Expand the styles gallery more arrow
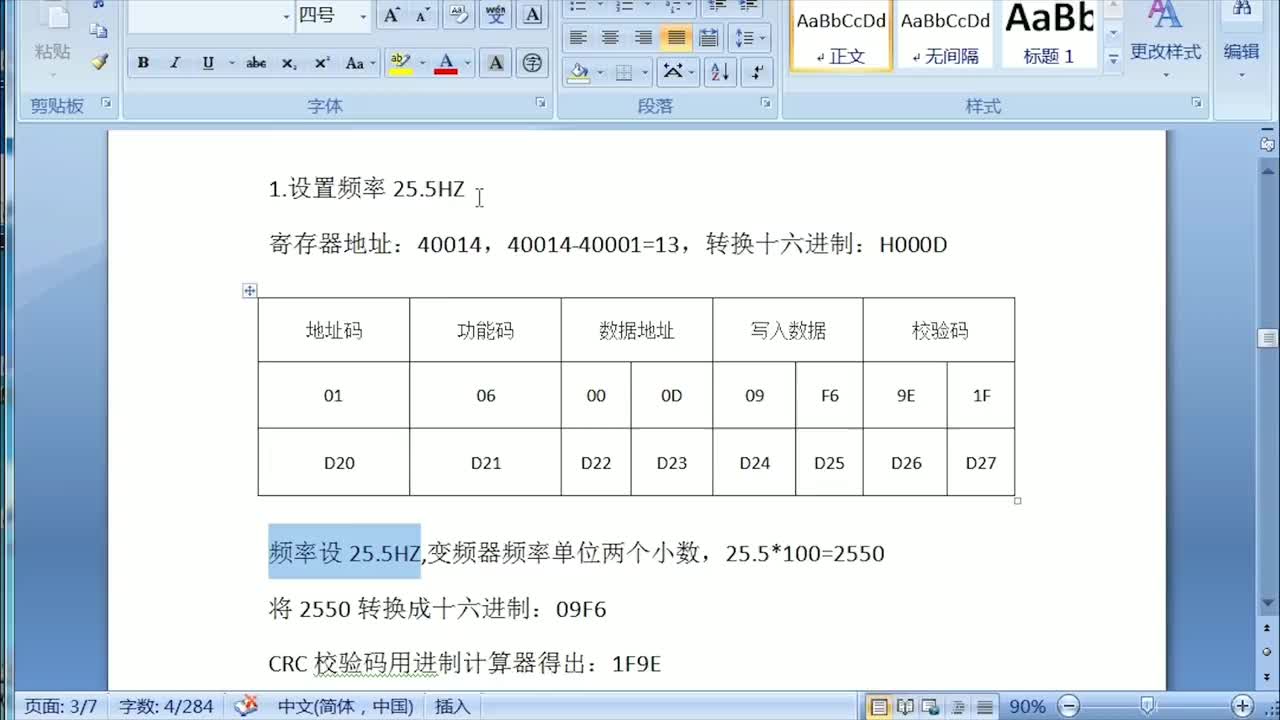The image size is (1280, 720). tap(1113, 59)
